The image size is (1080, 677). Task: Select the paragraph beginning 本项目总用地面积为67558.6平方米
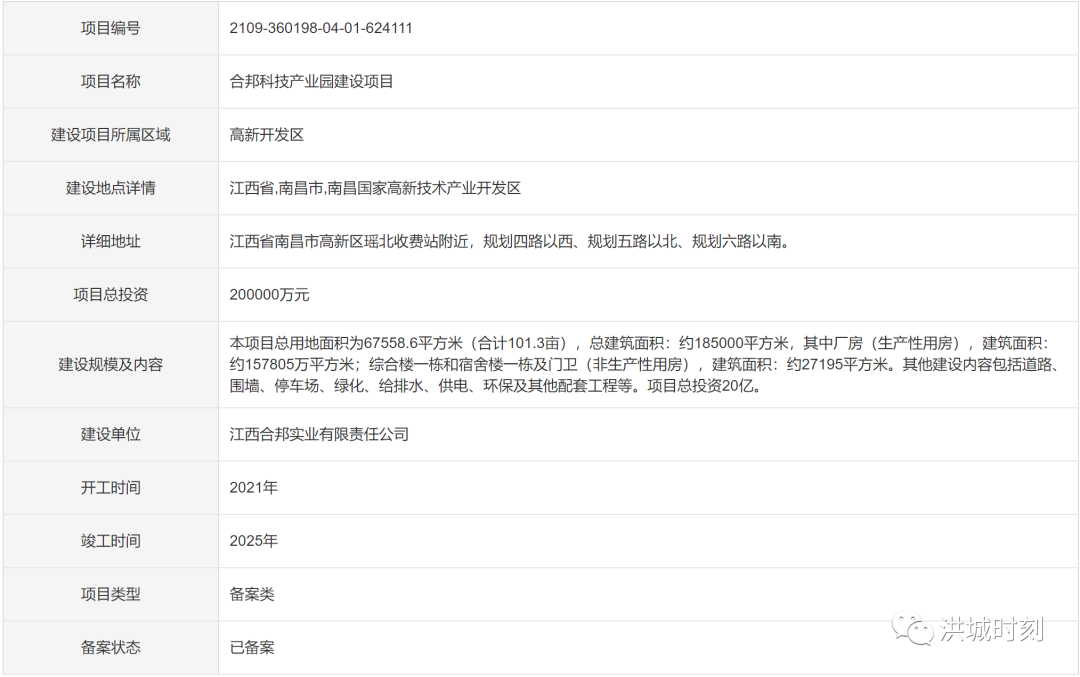[x=645, y=364]
